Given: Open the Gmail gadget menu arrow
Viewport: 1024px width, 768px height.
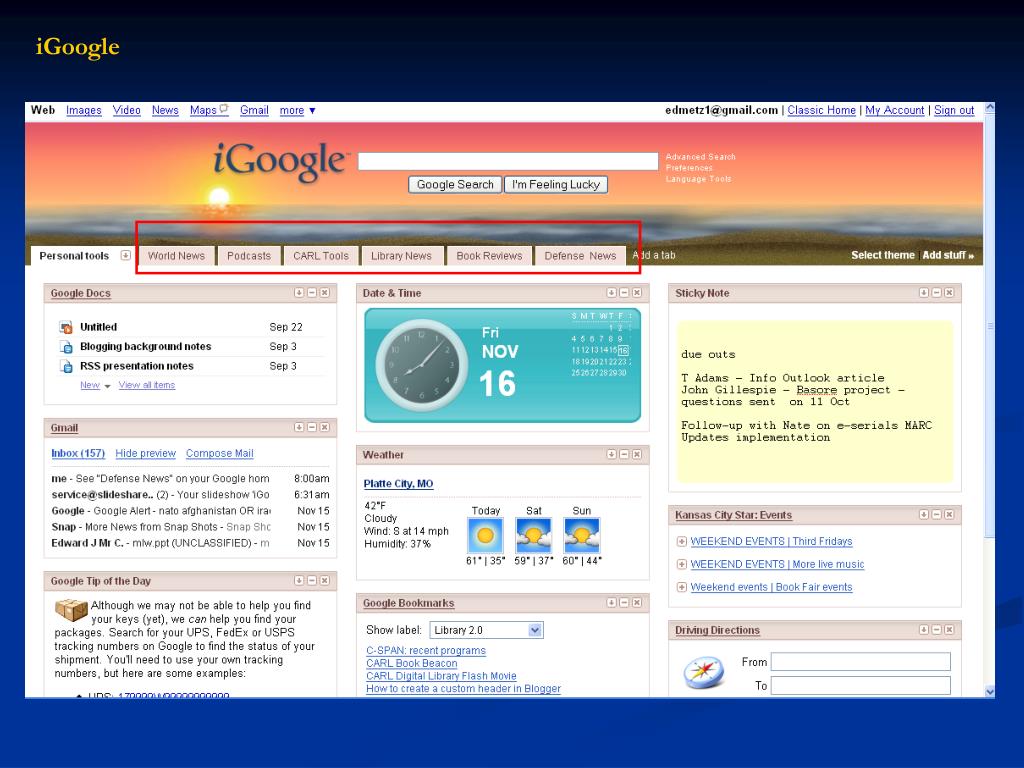Looking at the screenshot, I should (299, 427).
